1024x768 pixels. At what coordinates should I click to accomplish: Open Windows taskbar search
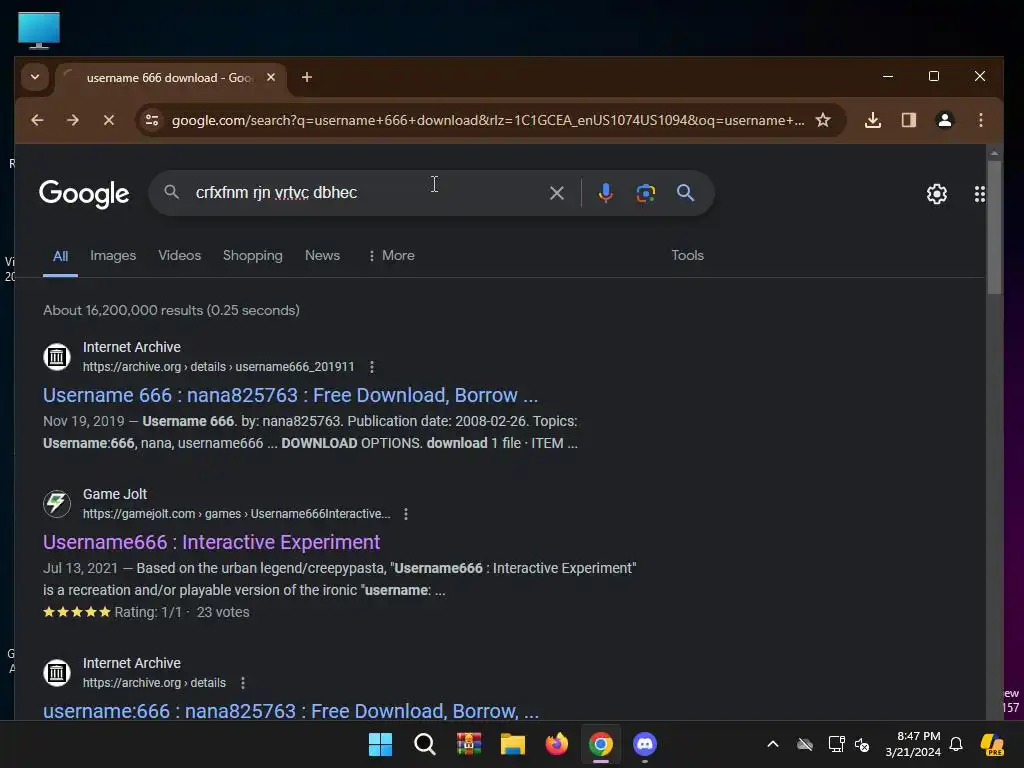tap(424, 744)
